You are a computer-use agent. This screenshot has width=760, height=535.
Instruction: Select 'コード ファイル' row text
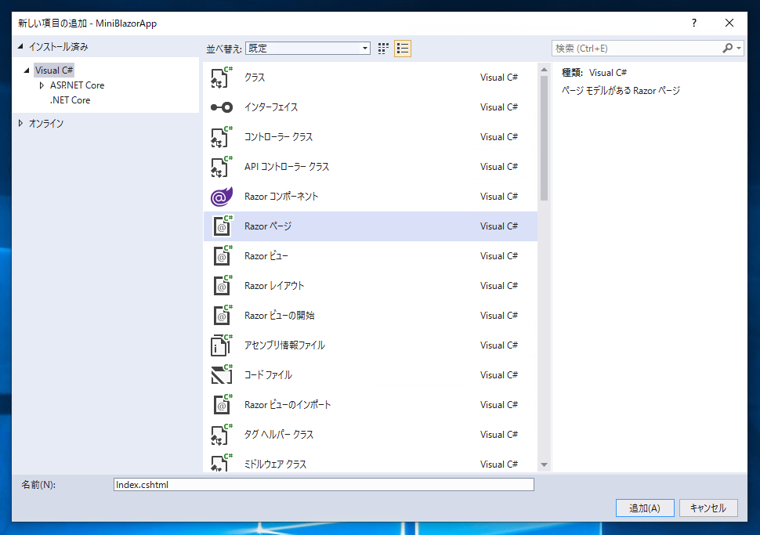(268, 375)
